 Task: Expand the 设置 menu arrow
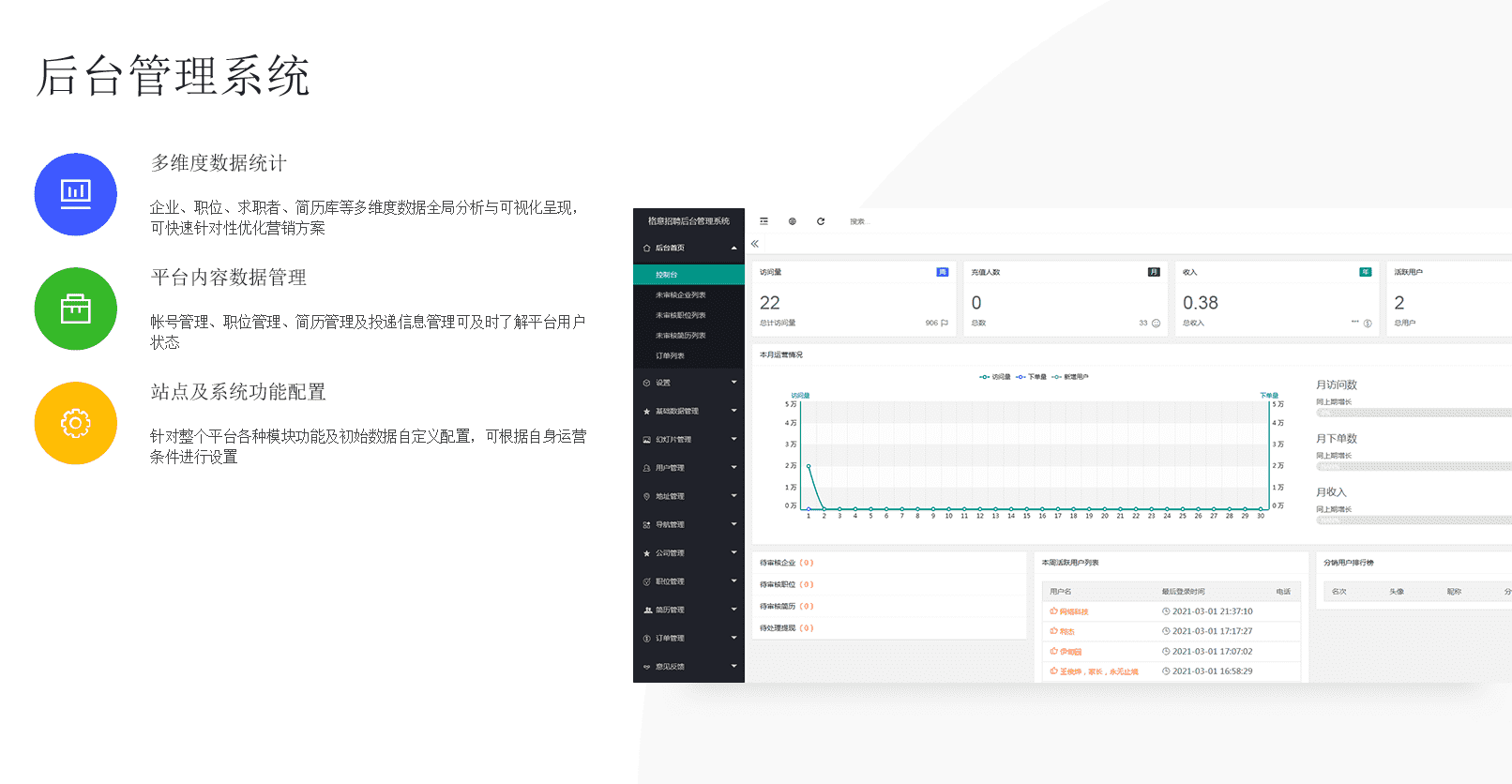pyautogui.click(x=733, y=383)
